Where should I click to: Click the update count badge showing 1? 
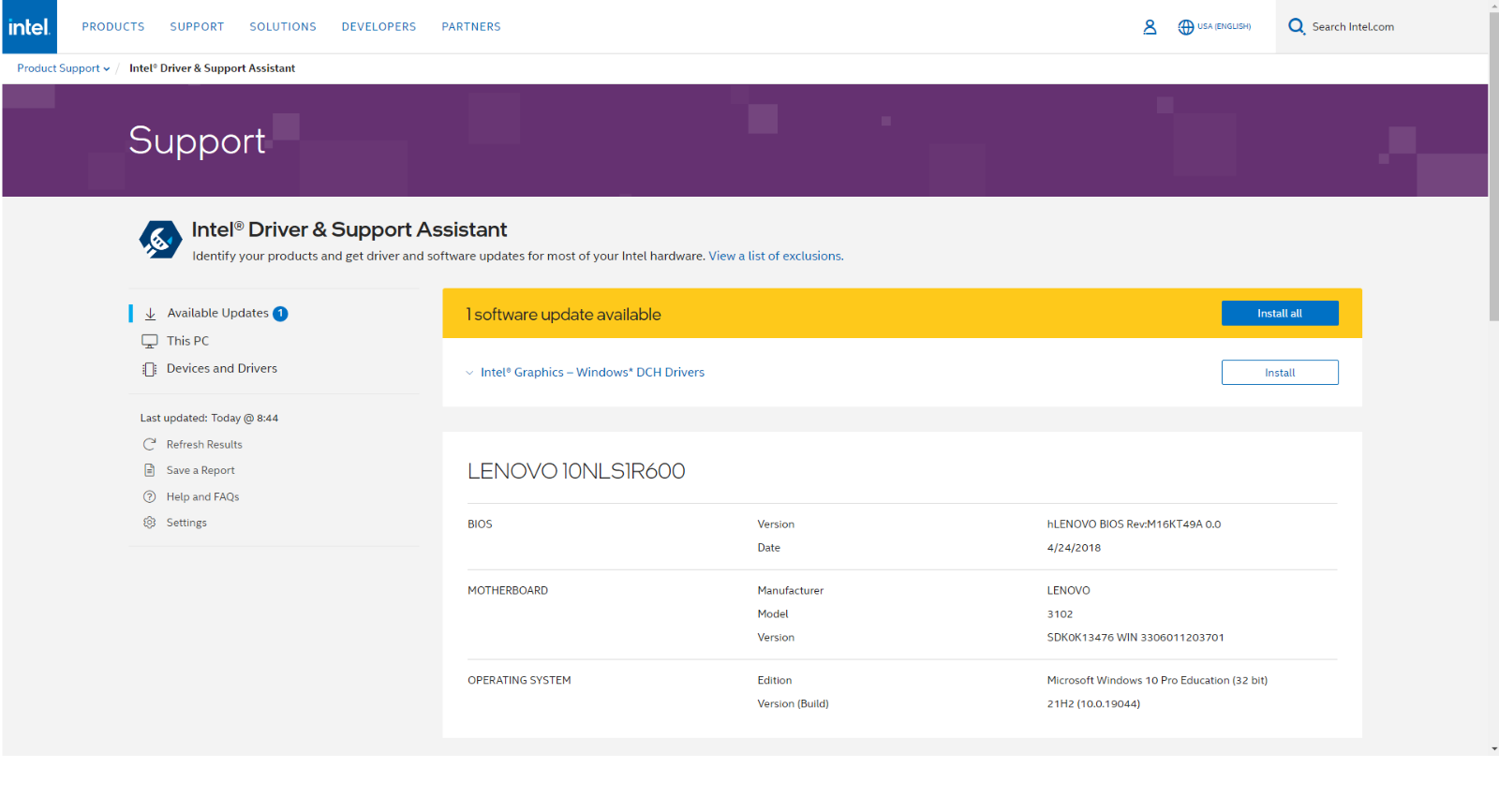(x=280, y=314)
